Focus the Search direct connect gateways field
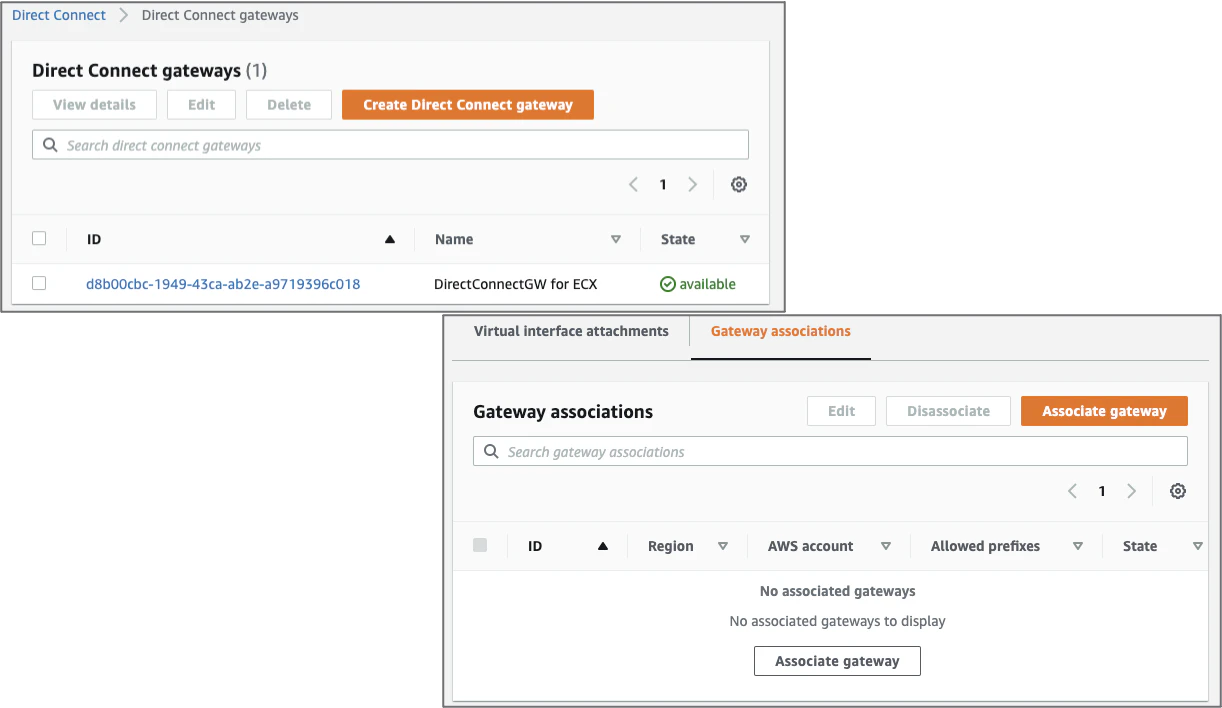 pyautogui.click(x=390, y=145)
